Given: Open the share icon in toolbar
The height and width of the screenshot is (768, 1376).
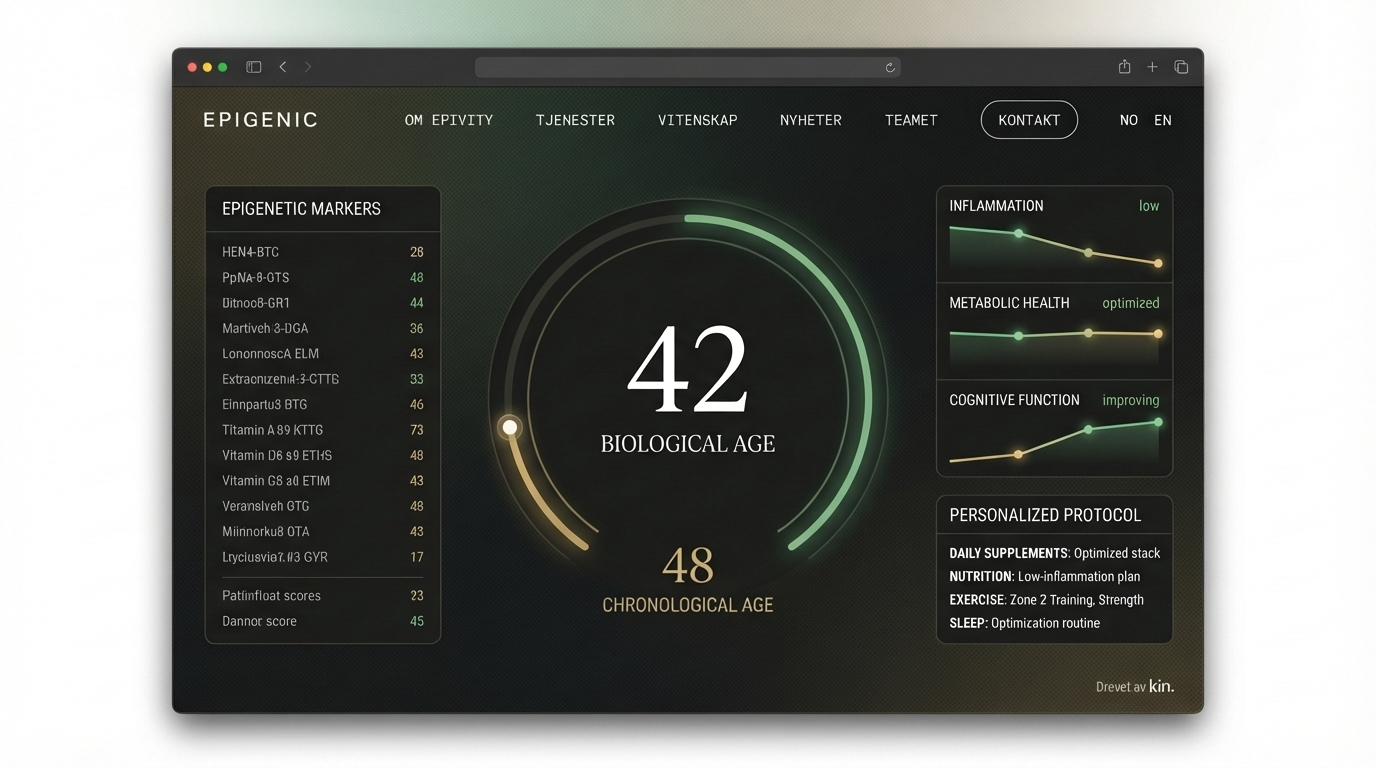Looking at the screenshot, I should [x=1124, y=66].
